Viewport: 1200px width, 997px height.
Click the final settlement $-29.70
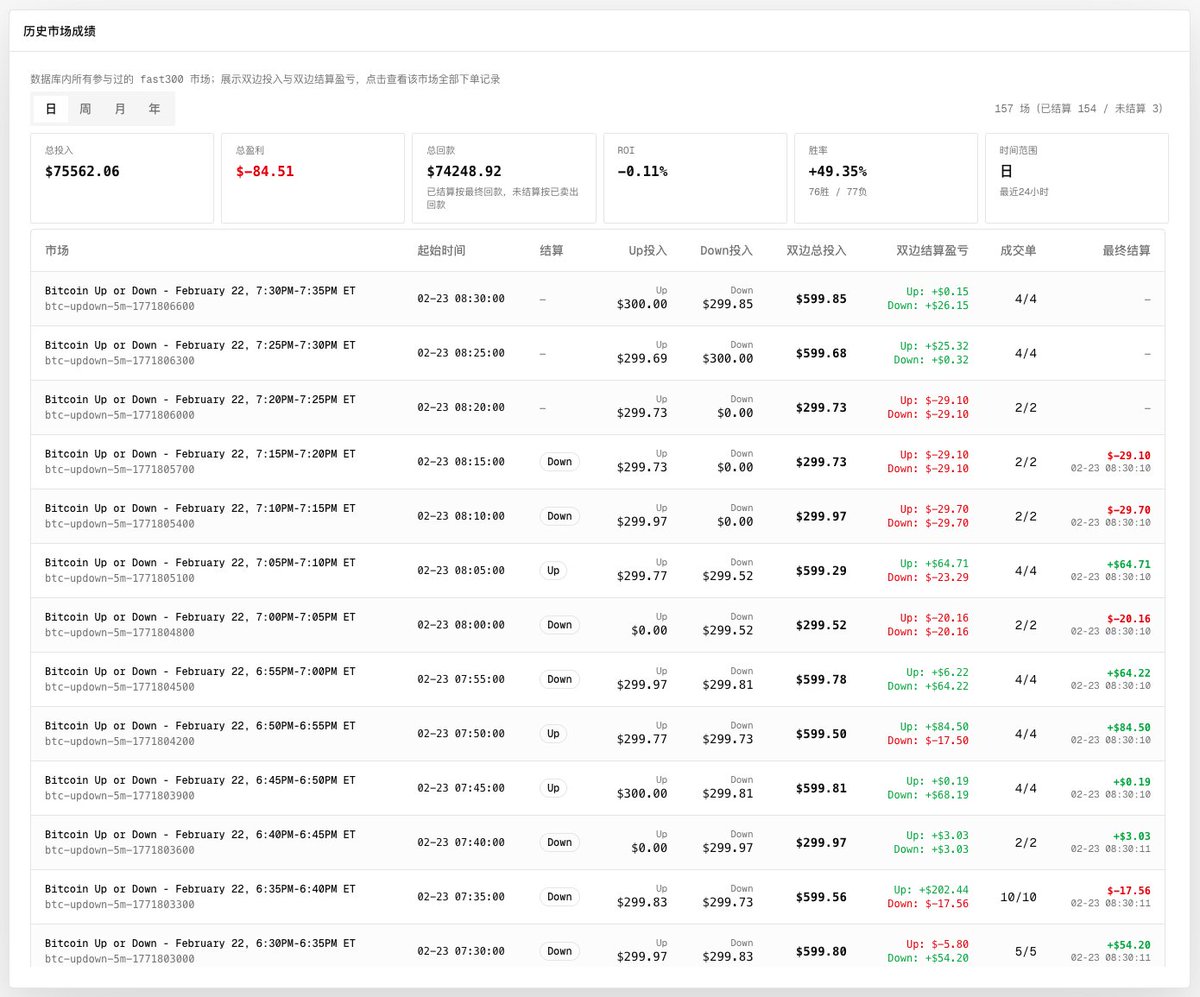(x=1128, y=510)
